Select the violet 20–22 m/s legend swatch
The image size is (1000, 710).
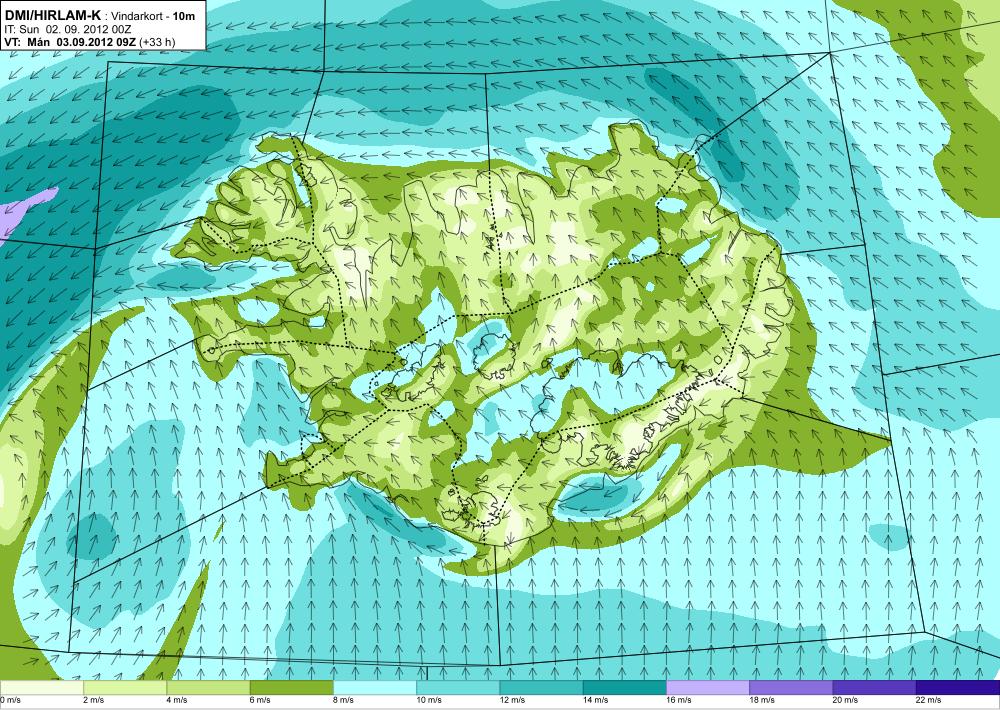(874, 688)
